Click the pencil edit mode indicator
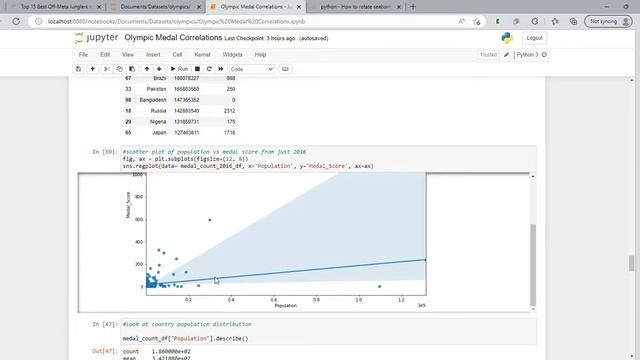The width and height of the screenshot is (640, 360). [x=506, y=55]
